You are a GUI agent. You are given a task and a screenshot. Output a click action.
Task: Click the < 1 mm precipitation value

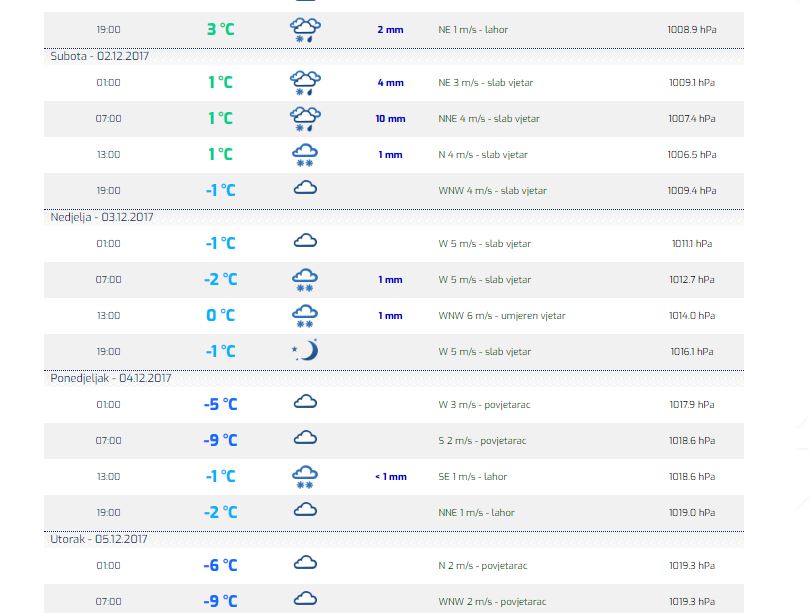pyautogui.click(x=391, y=477)
